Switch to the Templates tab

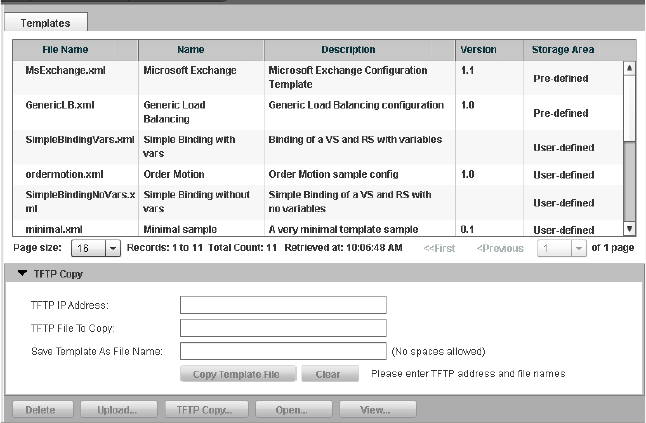(x=45, y=23)
